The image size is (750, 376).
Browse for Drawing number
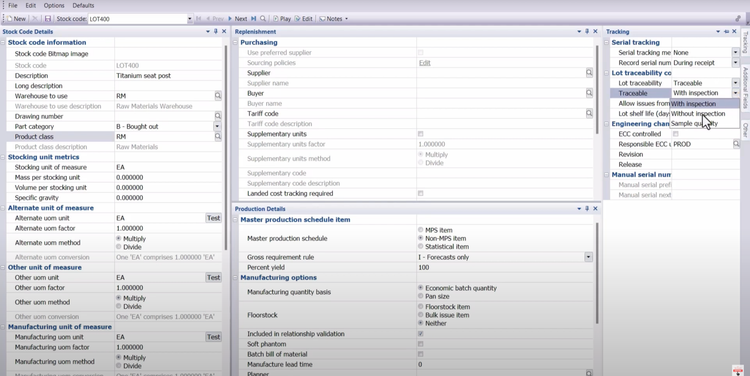coord(218,116)
